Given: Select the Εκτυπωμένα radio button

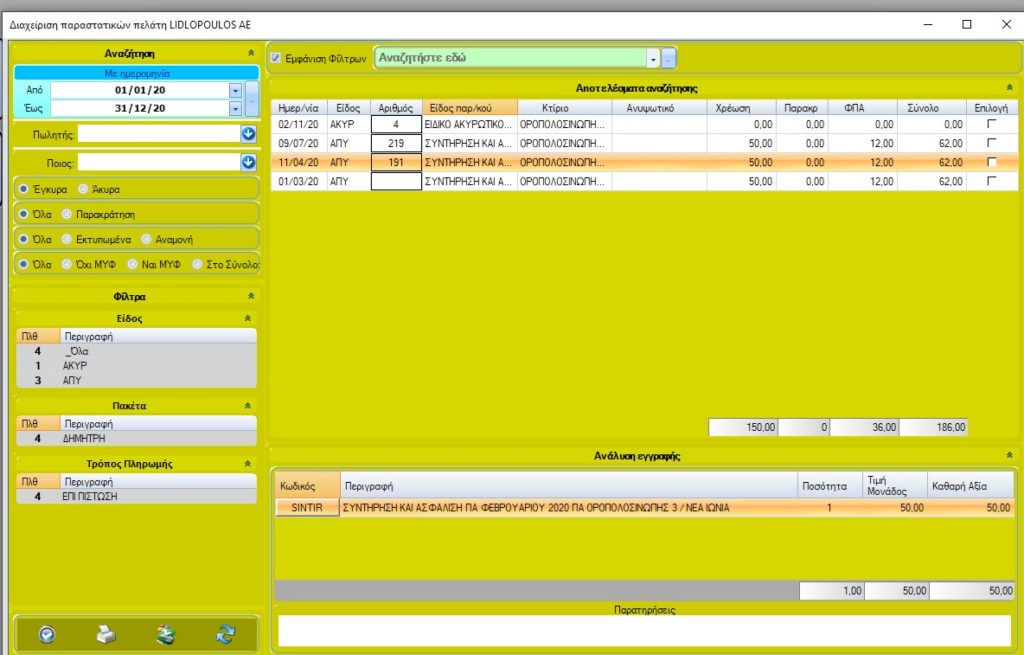Looking at the screenshot, I should pos(66,239).
